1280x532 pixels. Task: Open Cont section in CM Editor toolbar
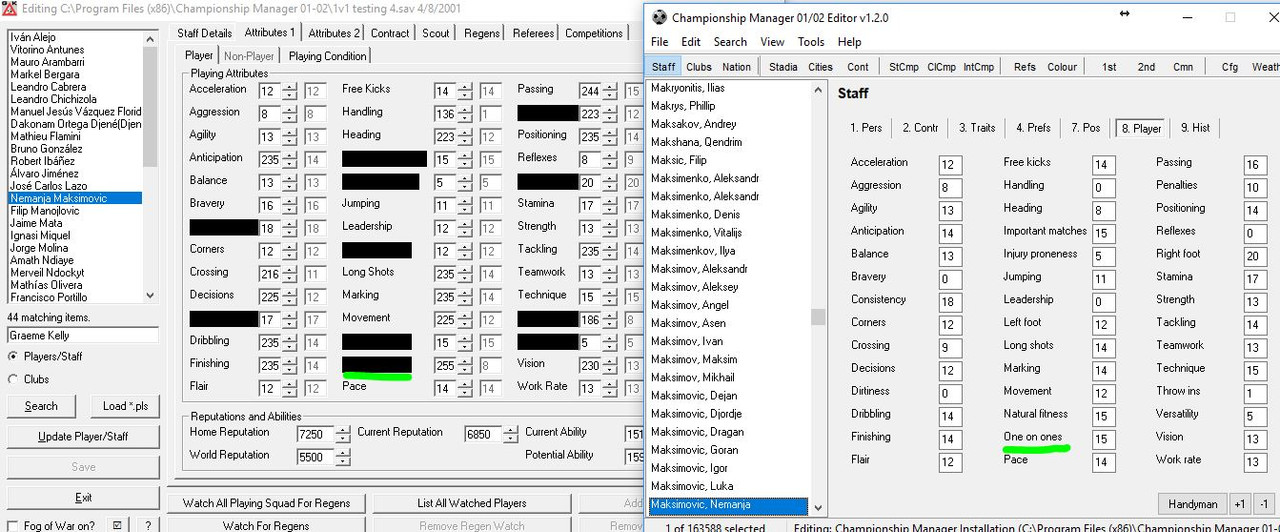tap(858, 67)
